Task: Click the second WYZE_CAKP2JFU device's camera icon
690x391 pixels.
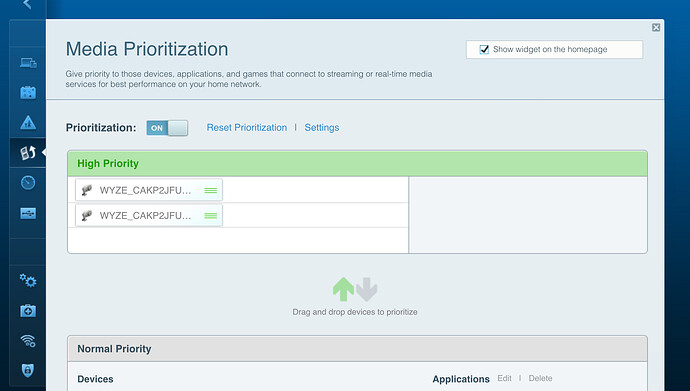Action: click(x=87, y=216)
